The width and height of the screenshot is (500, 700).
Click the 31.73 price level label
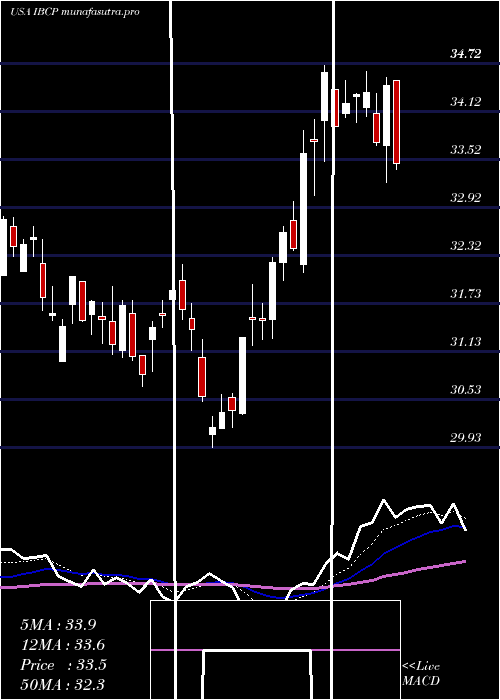point(466,294)
